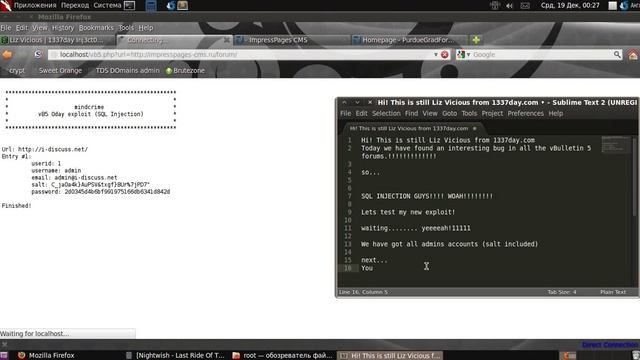Open the Tab Size: 4 selector
Screen dimensions: 640x360
[x=562, y=292]
